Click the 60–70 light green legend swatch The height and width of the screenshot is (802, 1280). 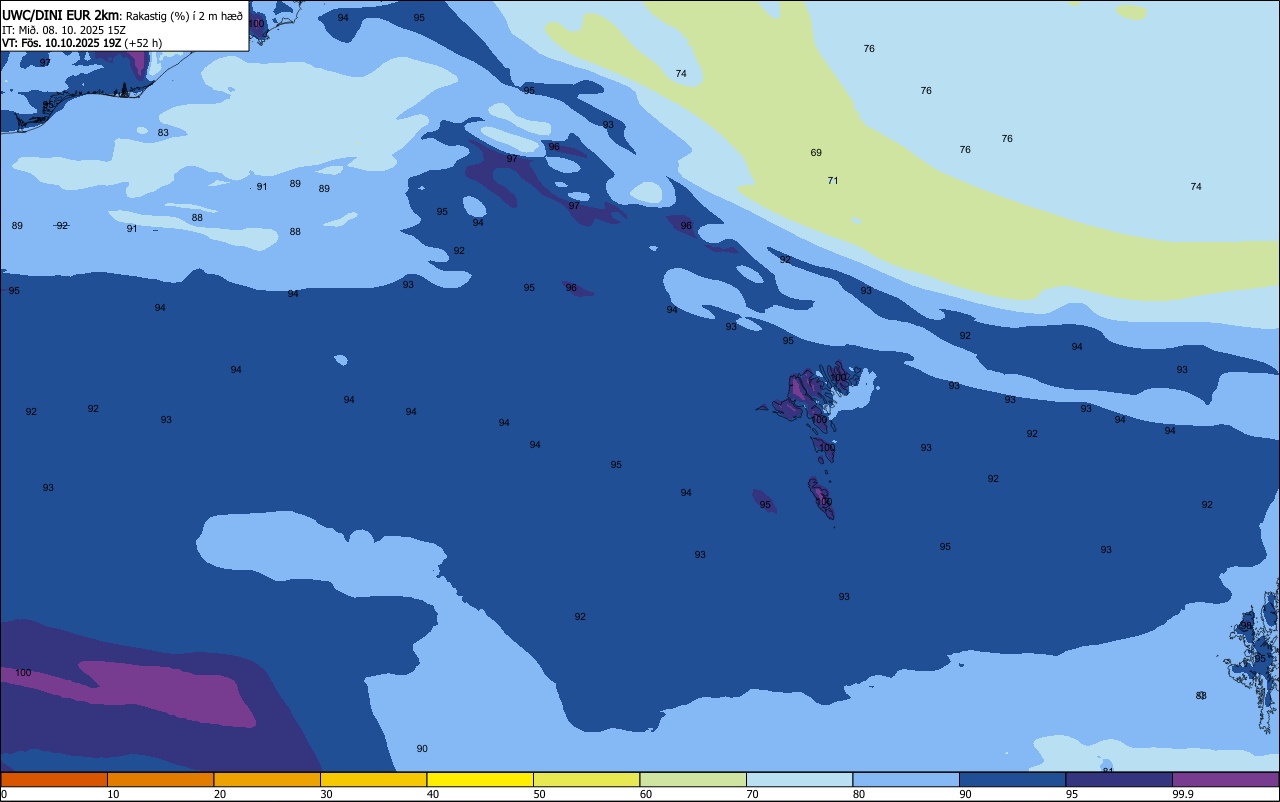coord(693,779)
